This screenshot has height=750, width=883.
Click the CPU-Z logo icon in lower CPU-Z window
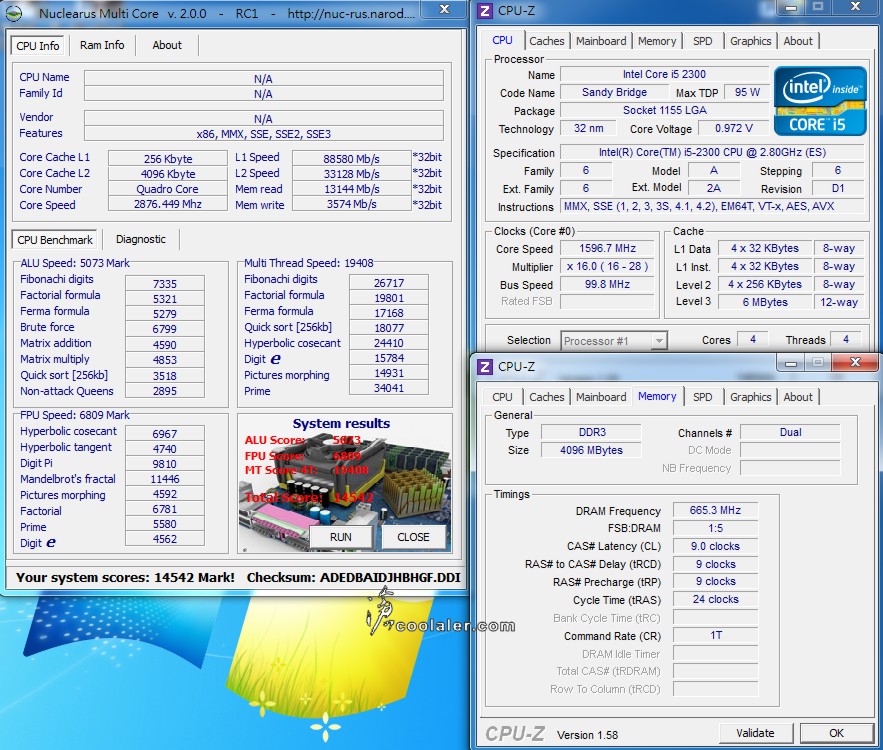pos(485,367)
